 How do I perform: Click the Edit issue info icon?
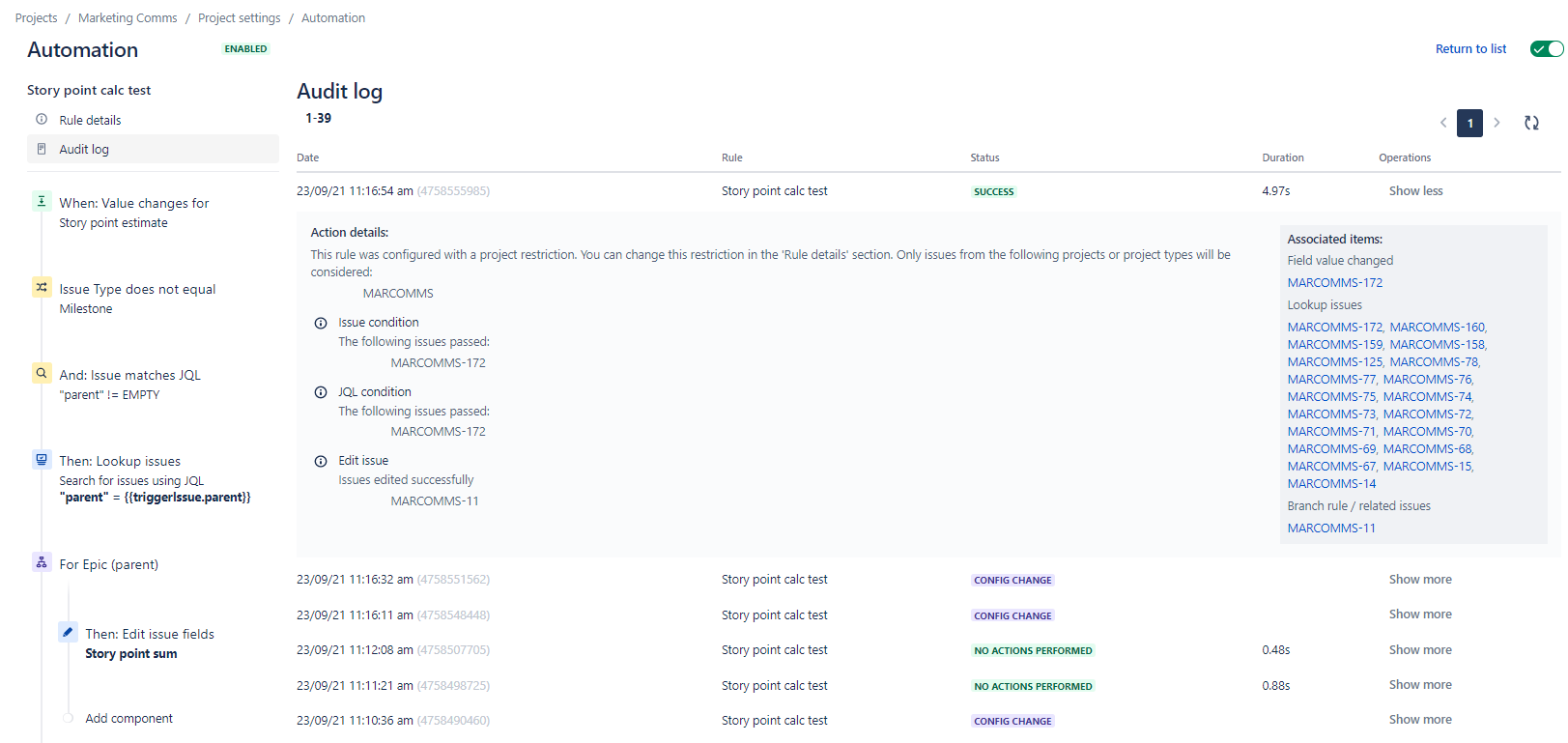pos(321,462)
